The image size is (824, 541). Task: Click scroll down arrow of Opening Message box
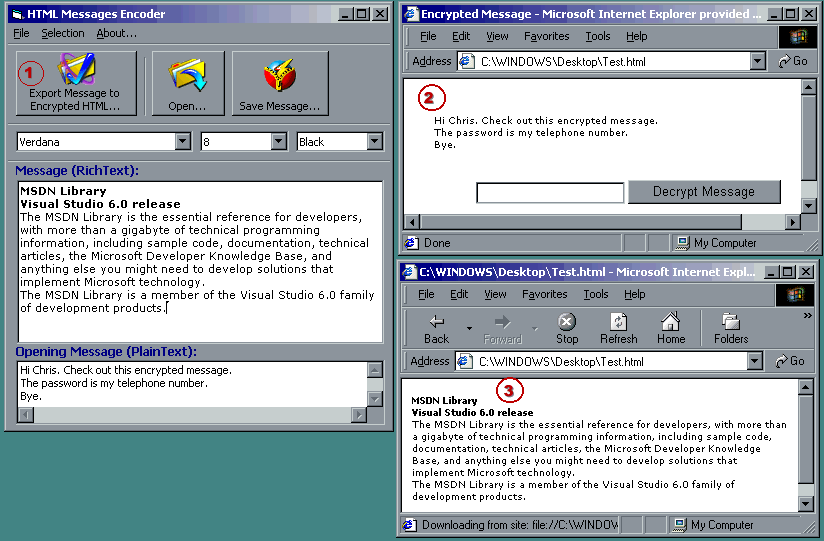click(375, 399)
